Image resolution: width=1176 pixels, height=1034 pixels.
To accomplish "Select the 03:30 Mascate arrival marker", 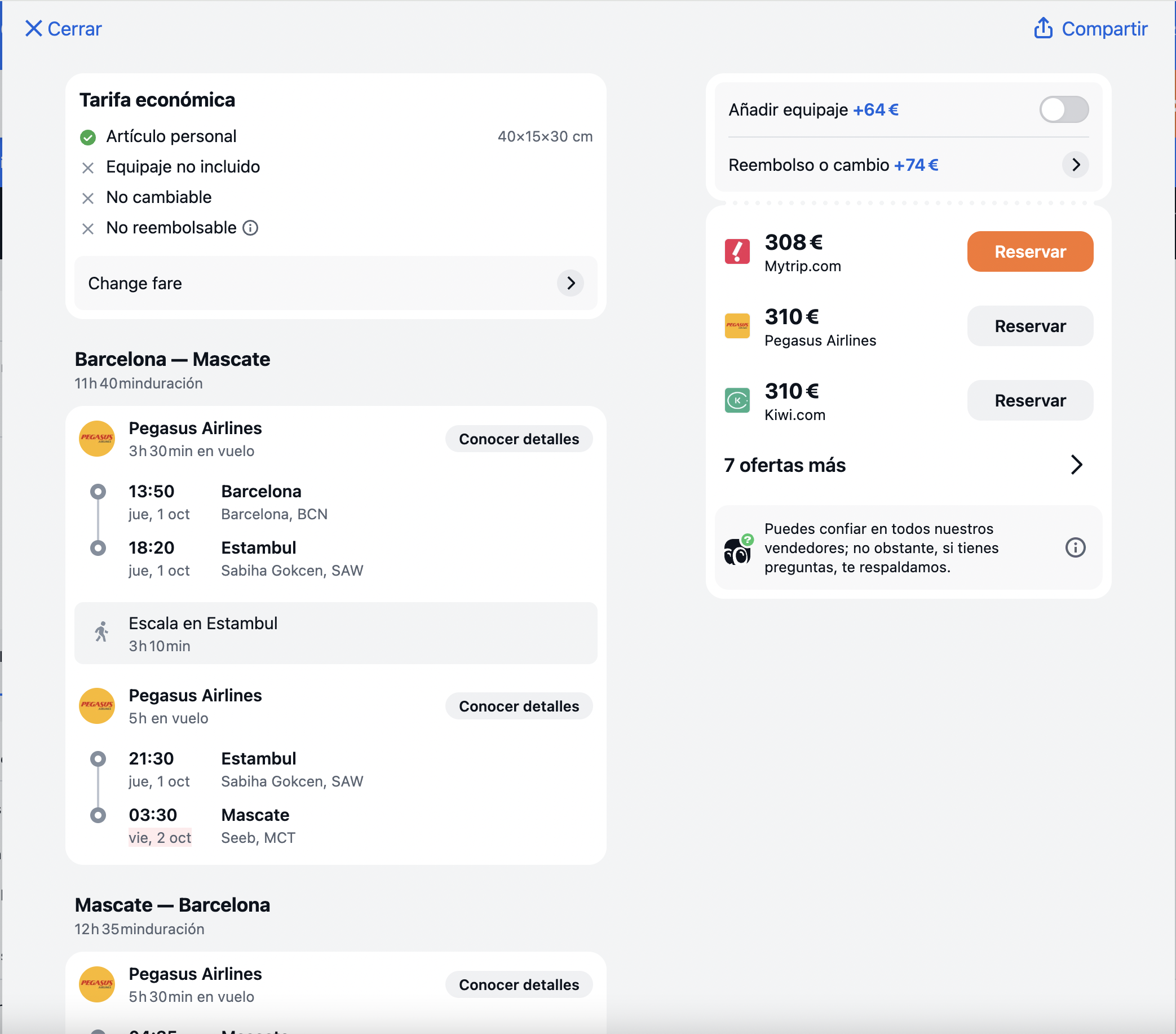I will (99, 815).
